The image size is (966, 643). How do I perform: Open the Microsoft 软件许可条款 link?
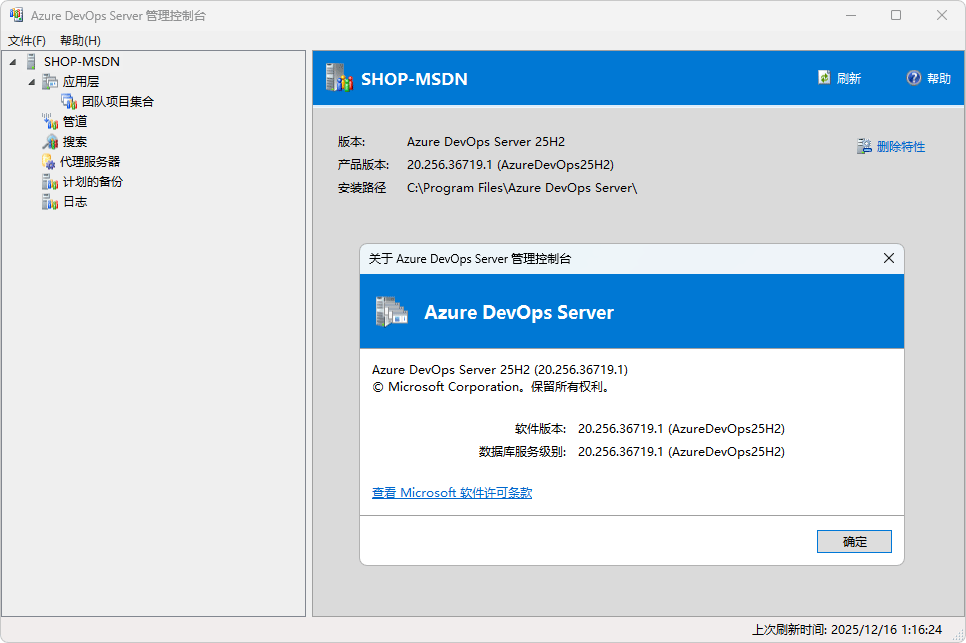(x=452, y=493)
